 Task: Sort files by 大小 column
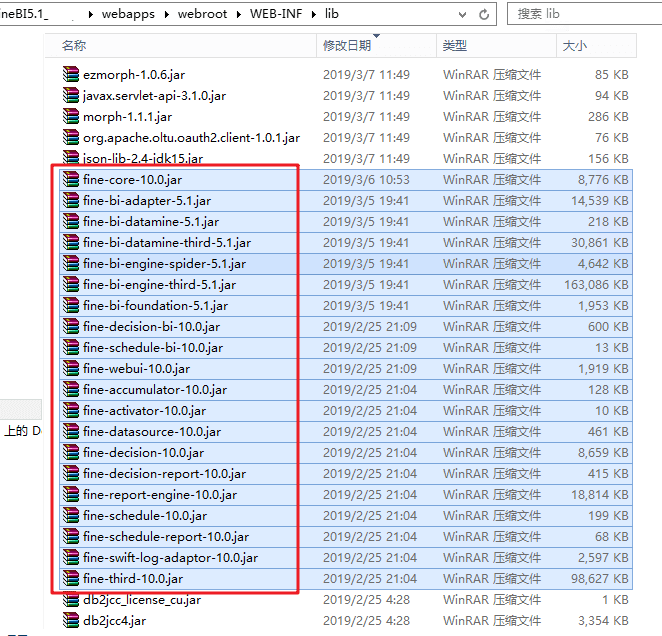(x=596, y=45)
